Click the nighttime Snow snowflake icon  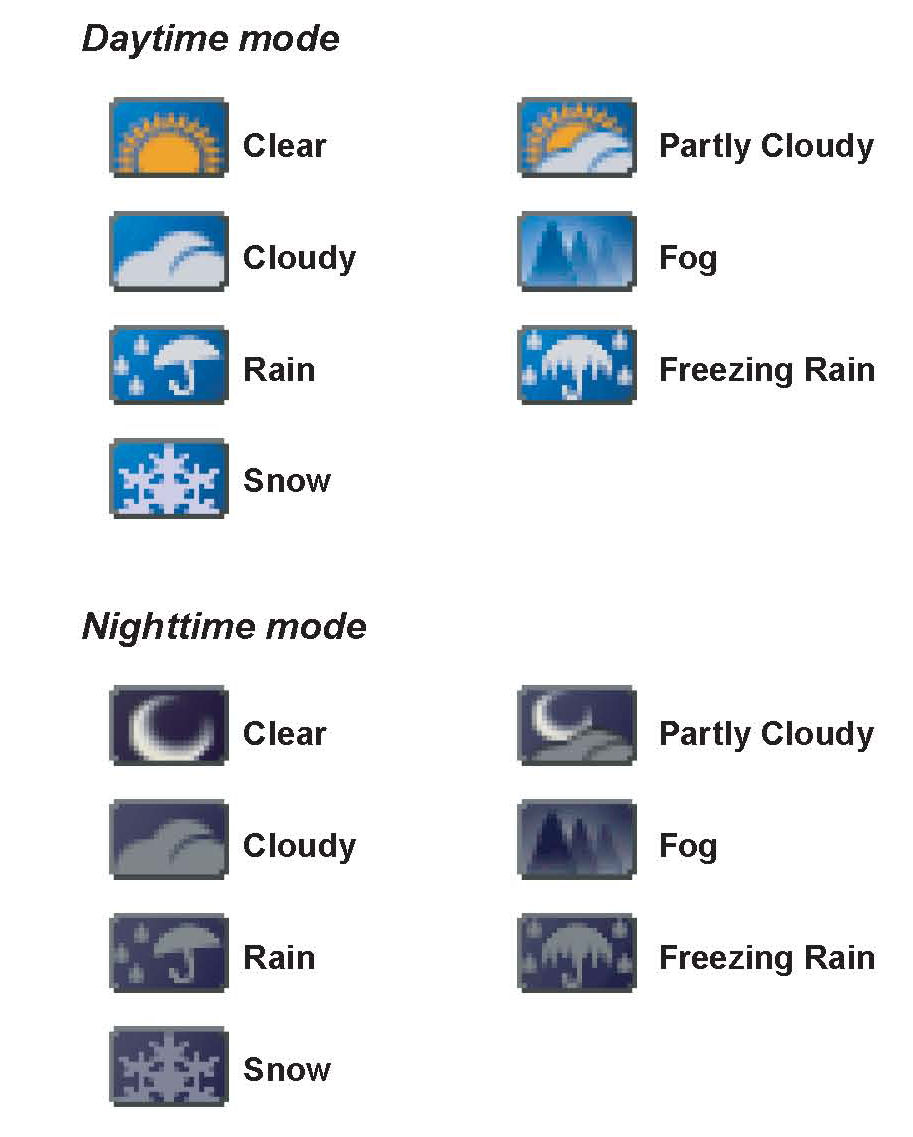168,1066
